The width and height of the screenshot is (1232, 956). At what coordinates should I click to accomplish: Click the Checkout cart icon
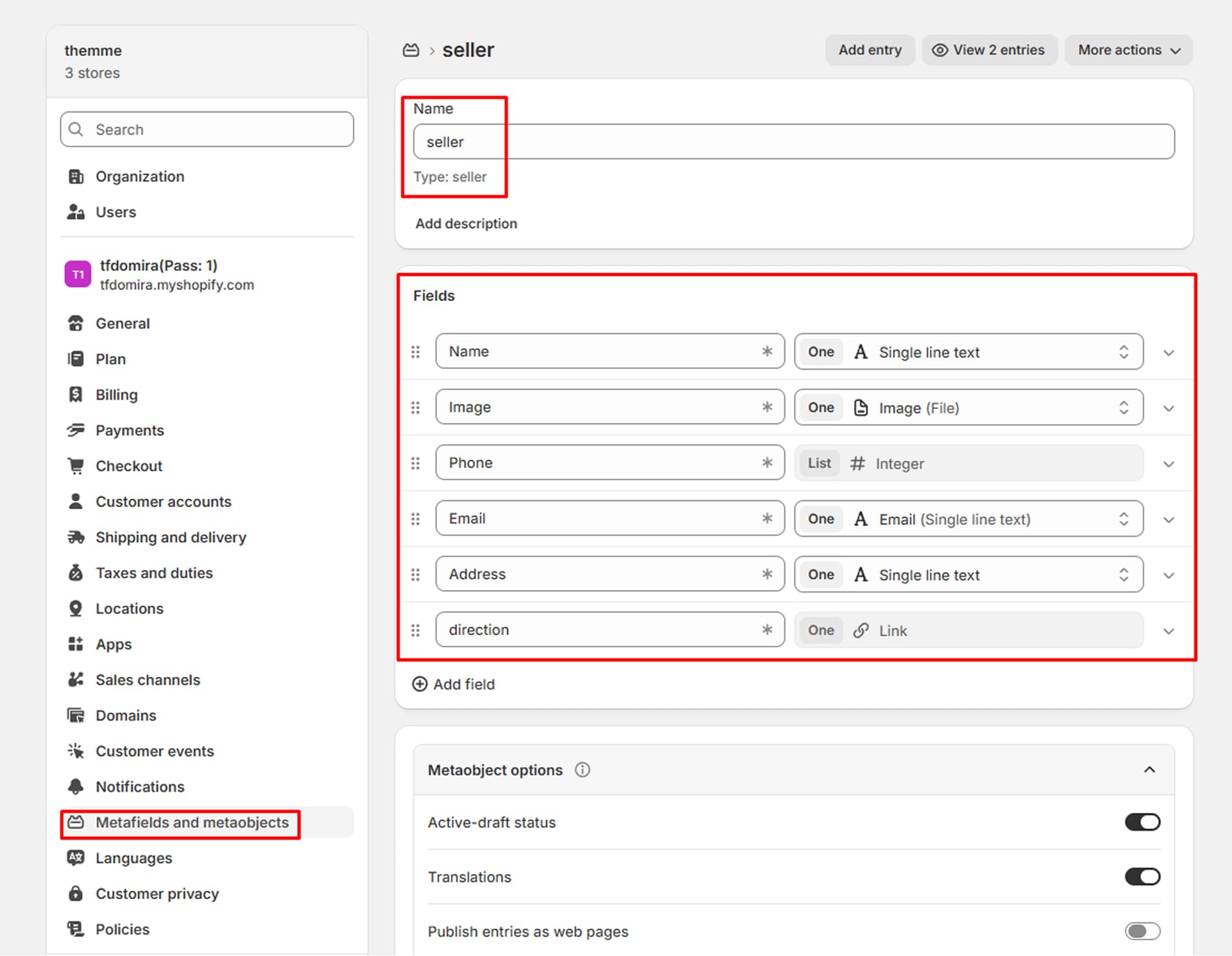coord(76,466)
